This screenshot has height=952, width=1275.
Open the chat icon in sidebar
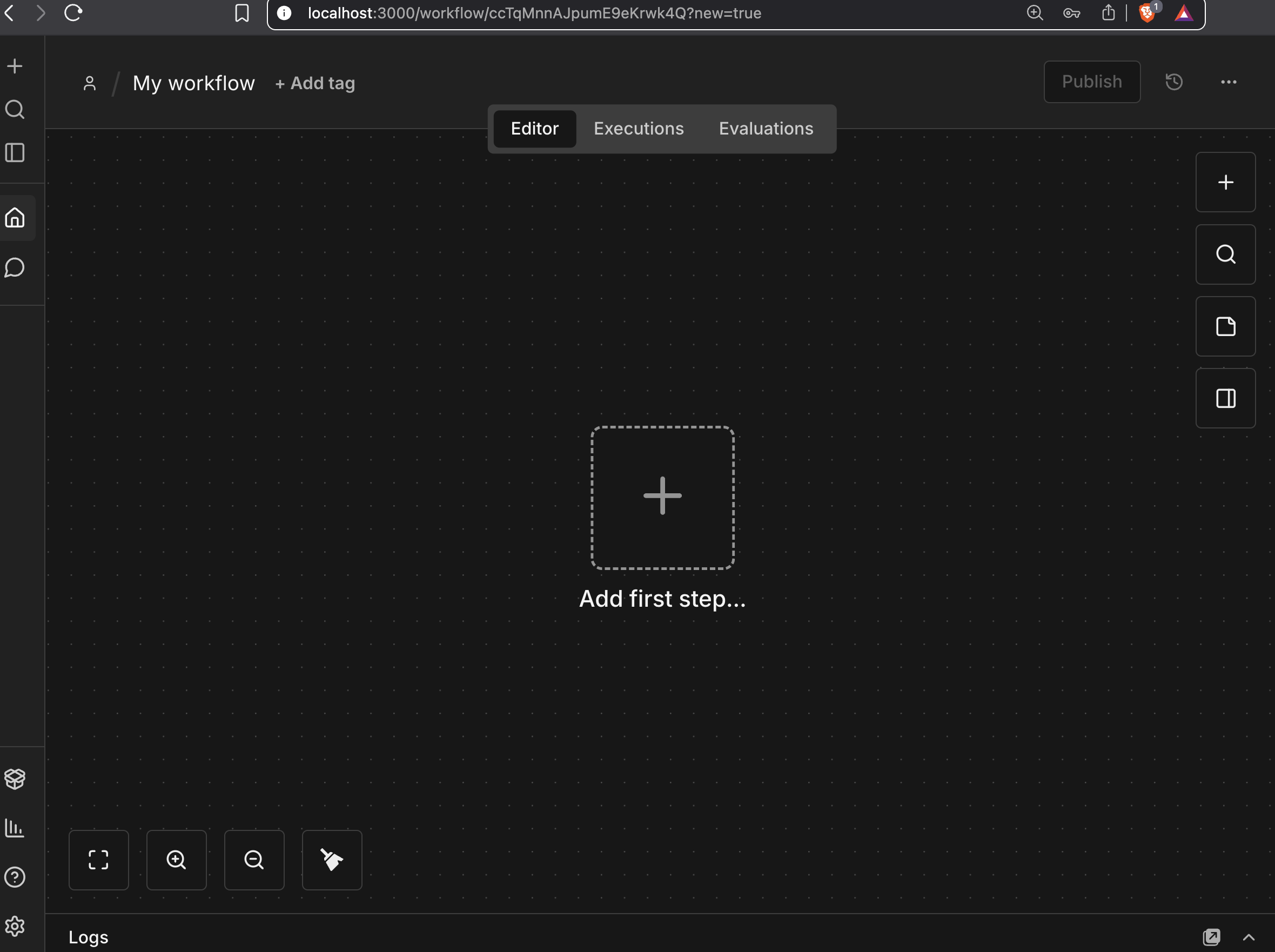[15, 267]
